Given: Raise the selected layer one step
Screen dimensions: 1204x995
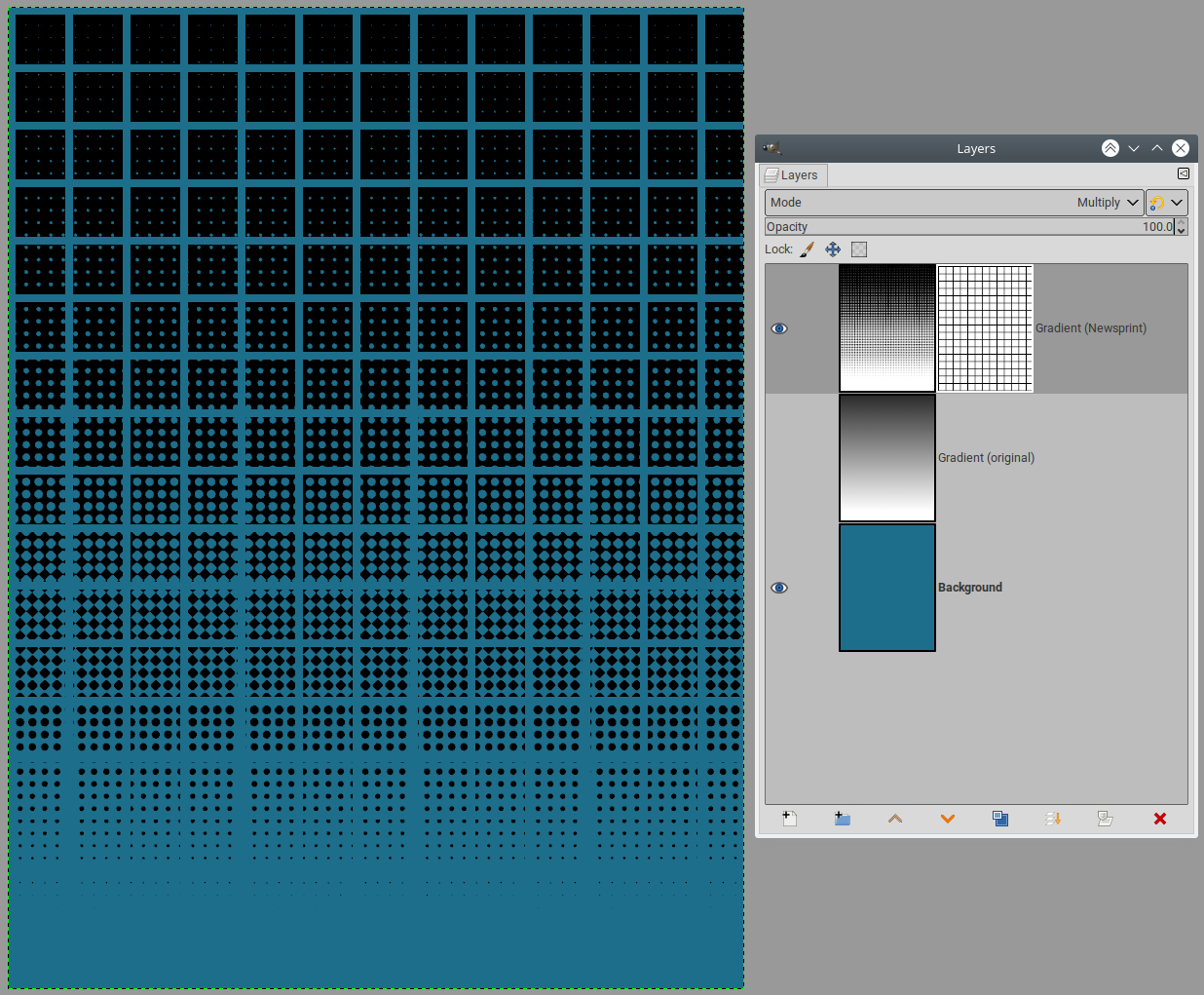Looking at the screenshot, I should [x=895, y=819].
